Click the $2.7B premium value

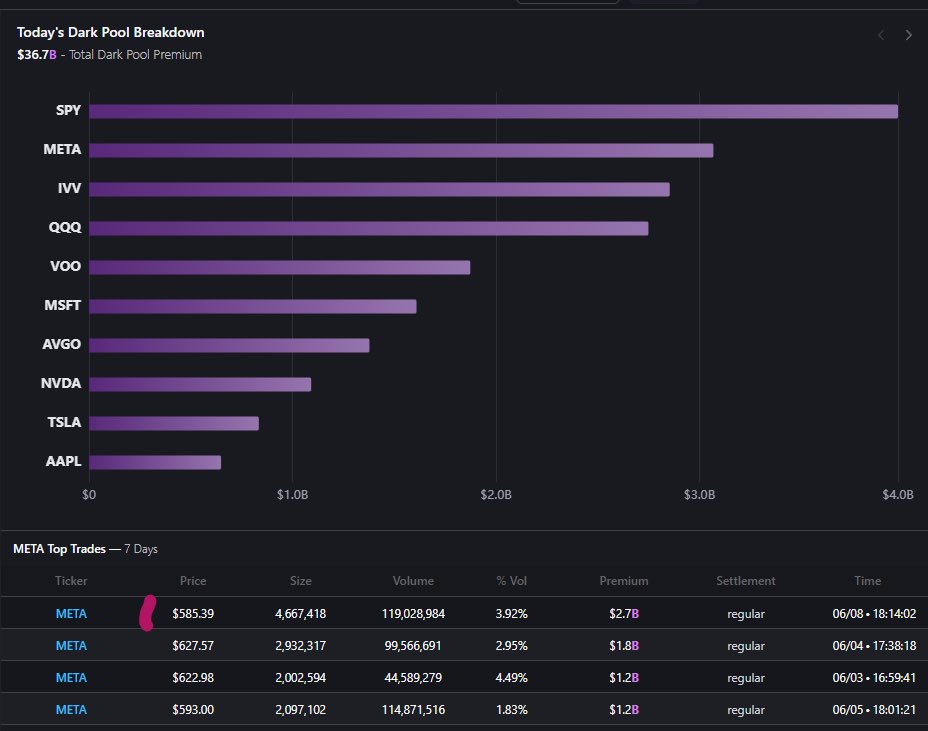click(x=624, y=614)
